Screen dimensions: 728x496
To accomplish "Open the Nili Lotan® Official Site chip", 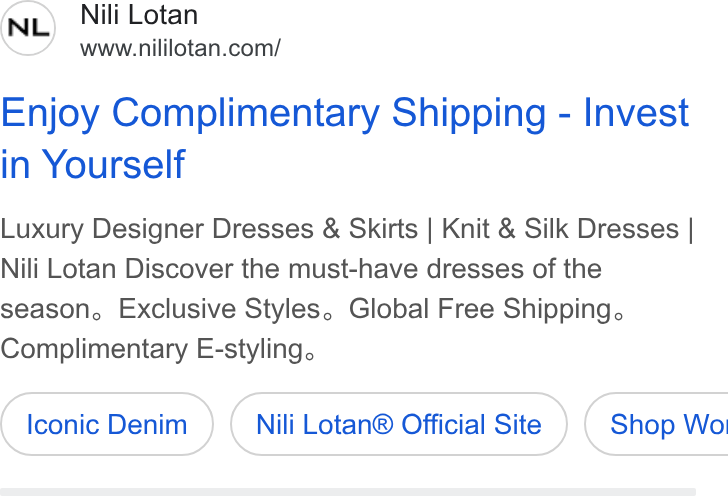I will 399,424.
